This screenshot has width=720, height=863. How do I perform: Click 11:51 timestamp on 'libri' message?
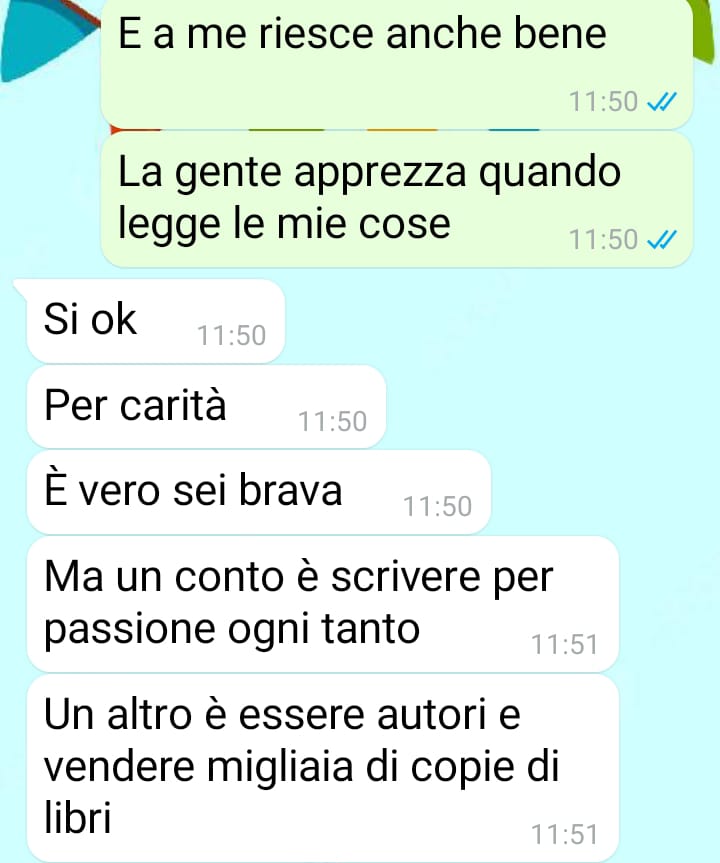click(x=564, y=834)
